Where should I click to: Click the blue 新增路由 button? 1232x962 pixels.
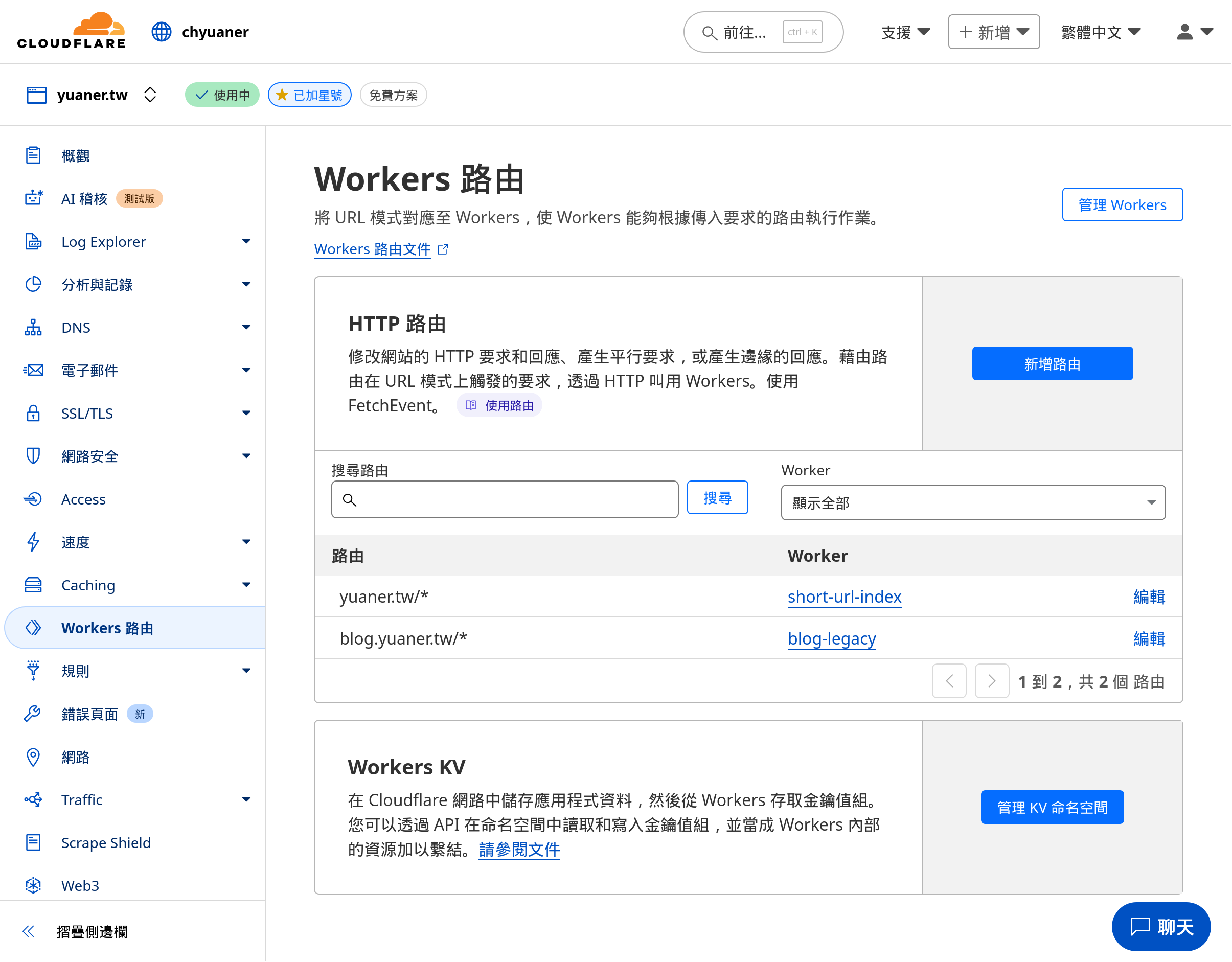[x=1052, y=364]
